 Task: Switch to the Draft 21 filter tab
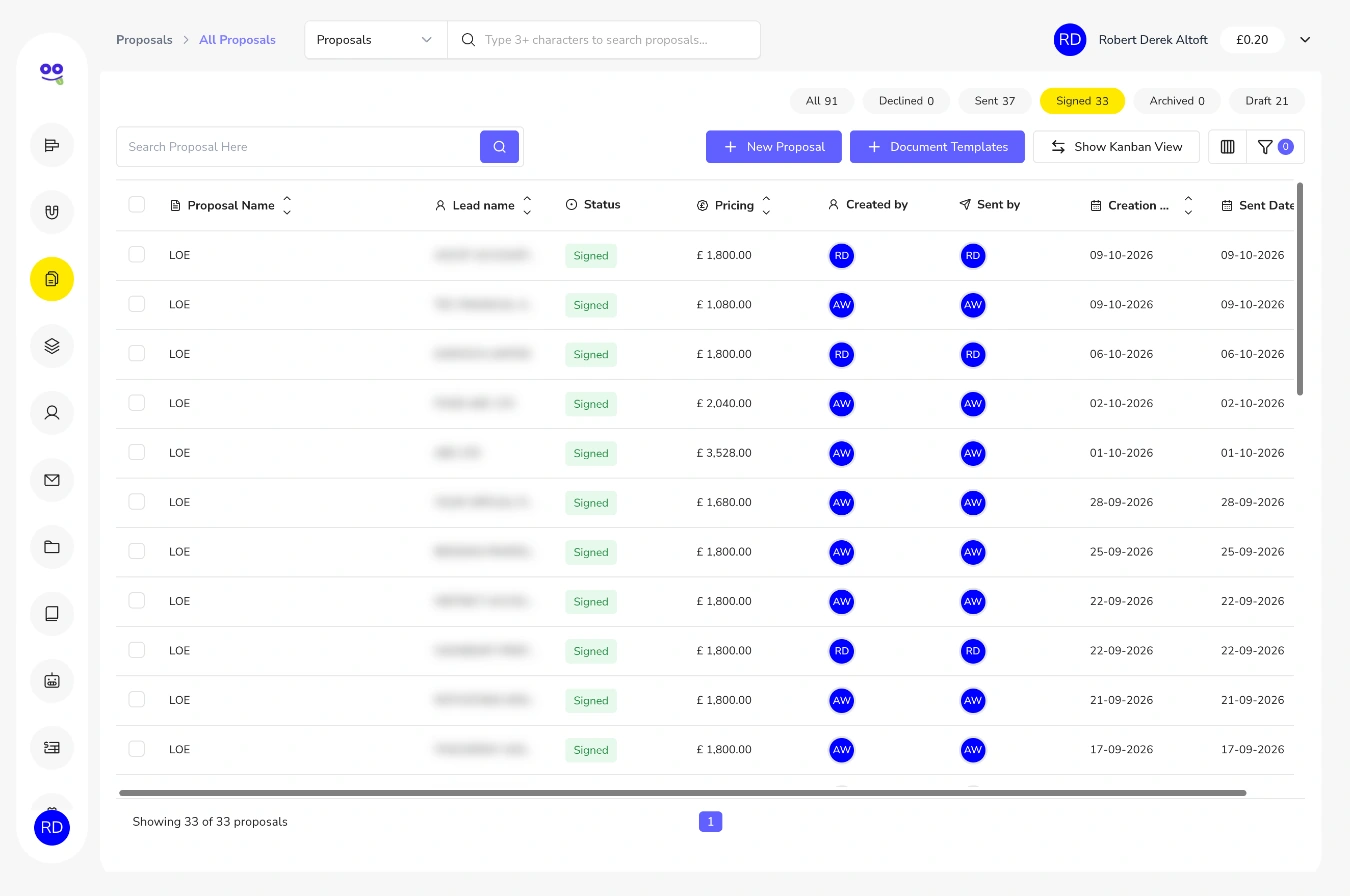(x=1267, y=101)
